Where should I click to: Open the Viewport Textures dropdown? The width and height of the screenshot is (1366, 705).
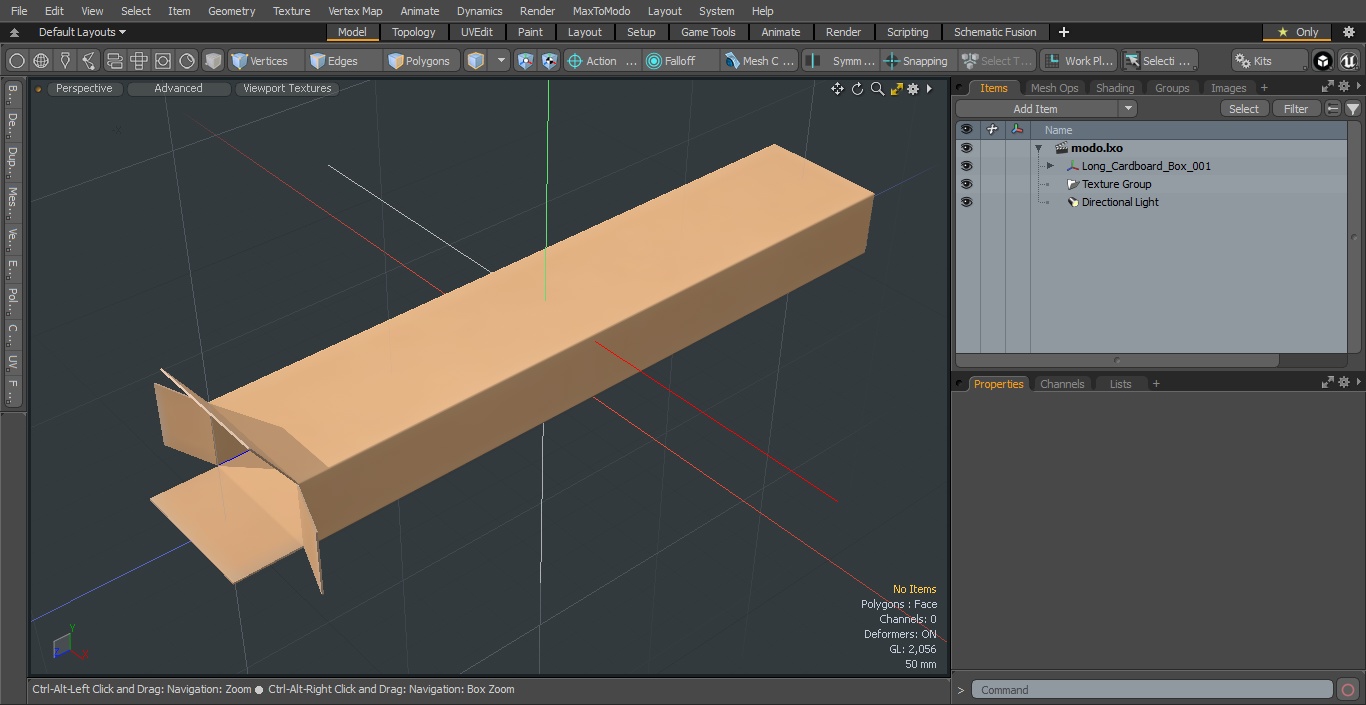pyautogui.click(x=287, y=89)
